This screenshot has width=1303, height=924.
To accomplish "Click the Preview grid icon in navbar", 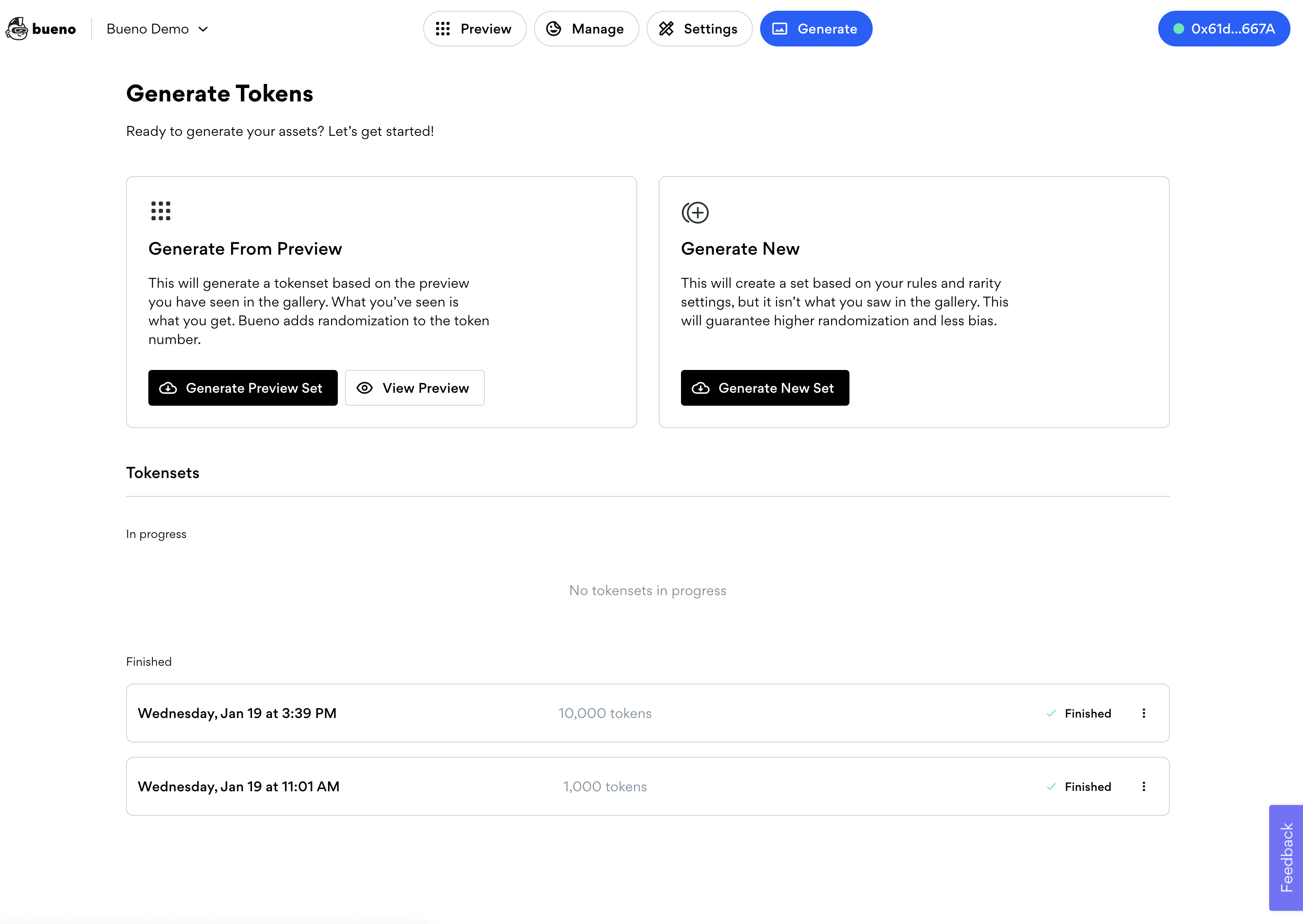I will coord(443,28).
